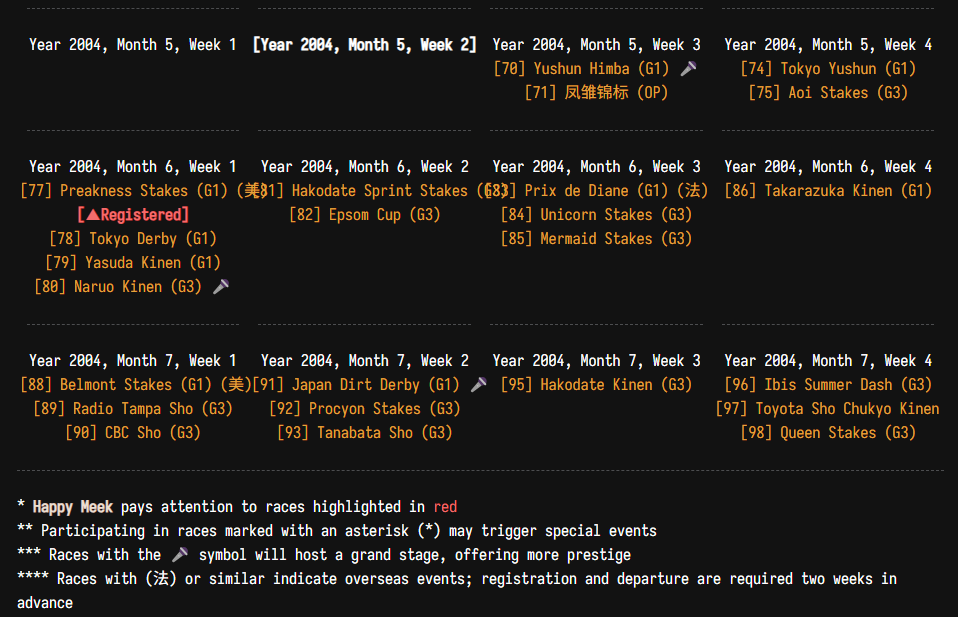Open race [91] Japan Dirt Derby (G1)
958x617 pixels.
(x=356, y=384)
